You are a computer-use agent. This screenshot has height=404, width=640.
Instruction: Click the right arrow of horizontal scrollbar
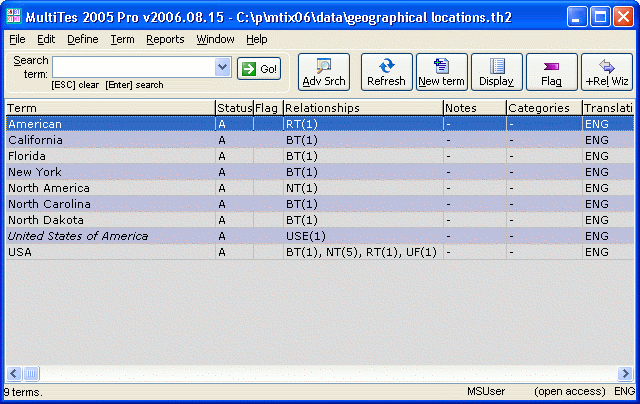[625, 373]
